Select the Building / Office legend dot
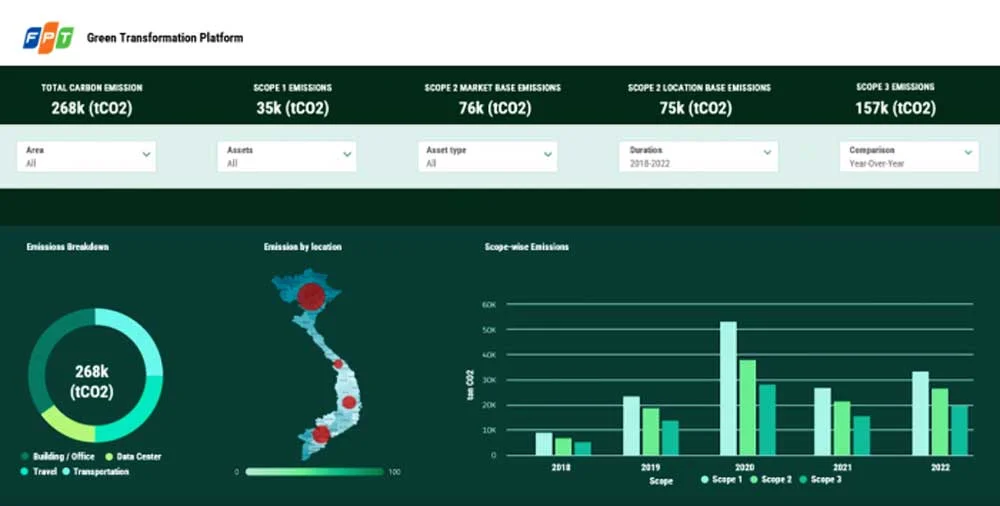This screenshot has height=506, width=1000. pyautogui.click(x=25, y=456)
